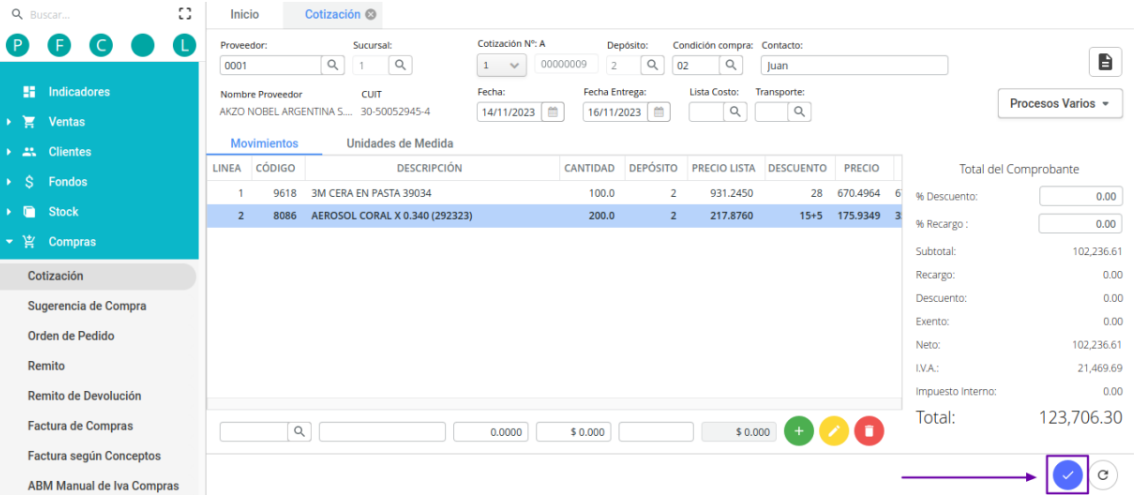Select row 3M CERA EN PASTA 39034

tap(554, 194)
